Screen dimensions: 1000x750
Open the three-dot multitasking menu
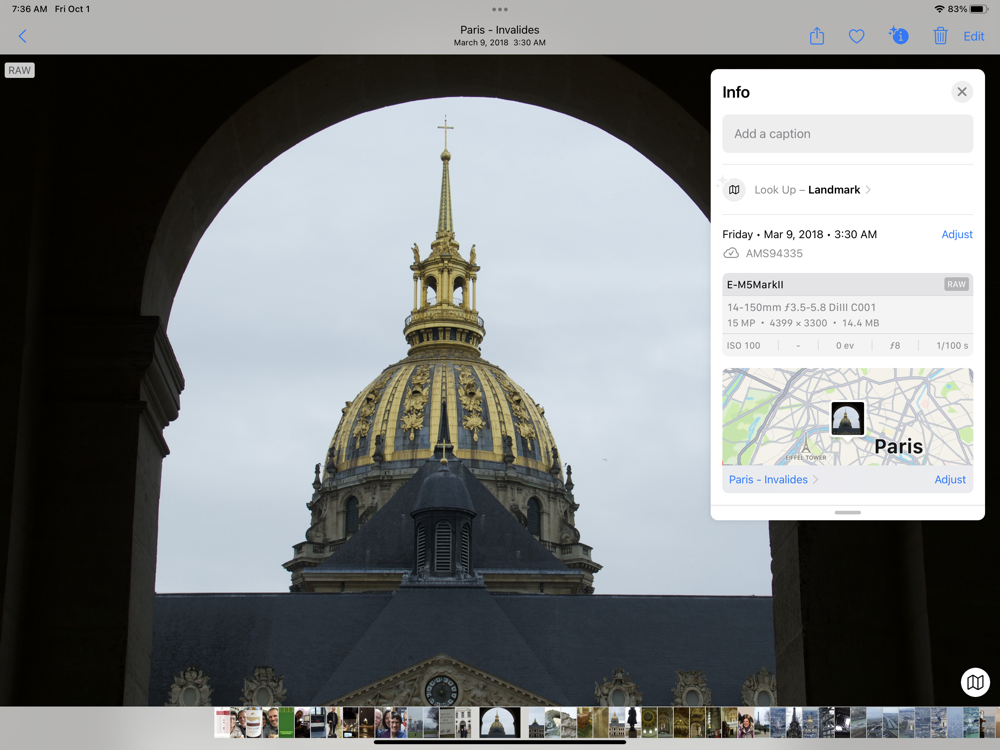point(500,10)
